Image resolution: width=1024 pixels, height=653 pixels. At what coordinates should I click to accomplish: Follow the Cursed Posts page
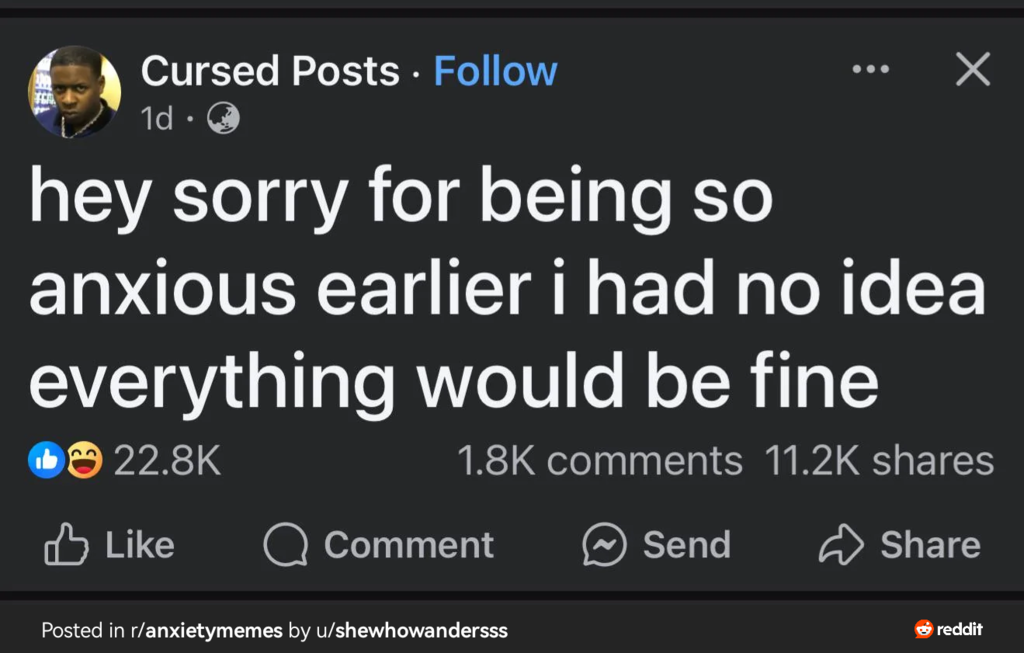click(495, 71)
